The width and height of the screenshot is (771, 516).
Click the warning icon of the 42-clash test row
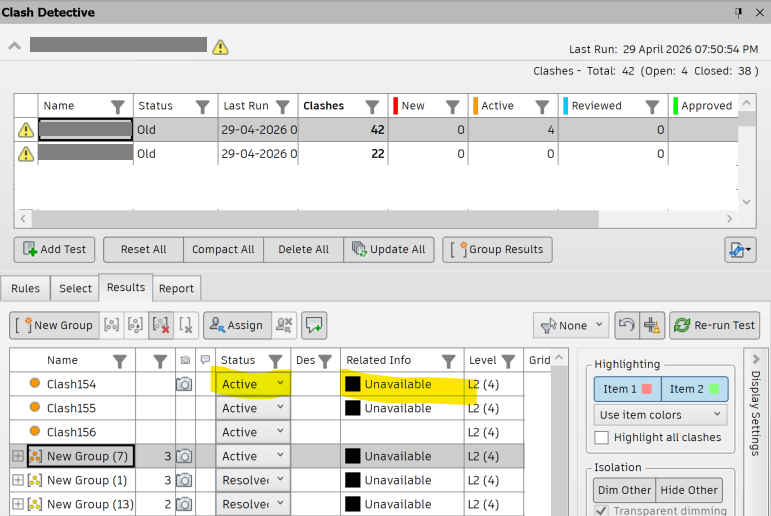pos(26,130)
